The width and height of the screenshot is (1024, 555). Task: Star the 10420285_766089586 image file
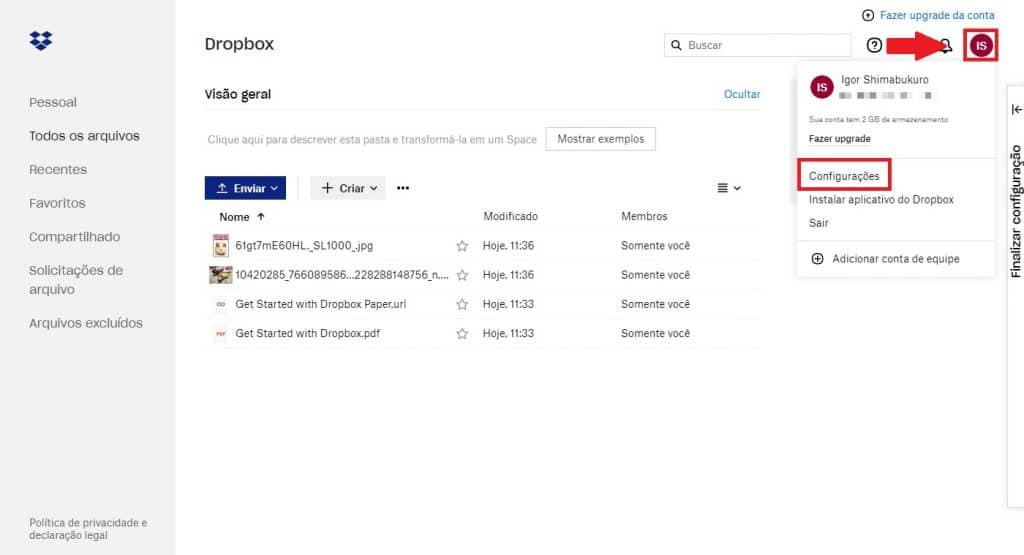(462, 275)
